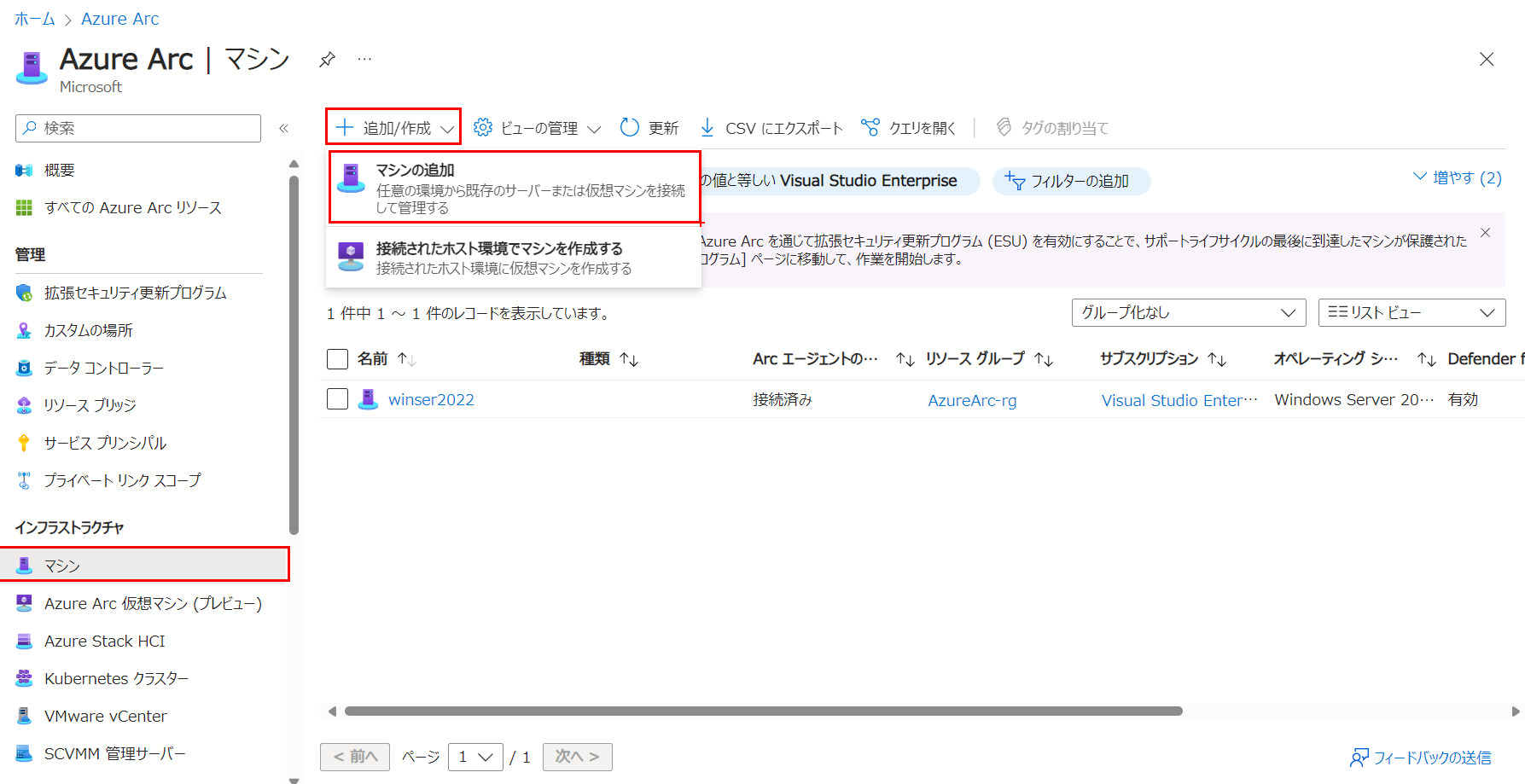Click the カスタムの場所 icon

point(24,330)
